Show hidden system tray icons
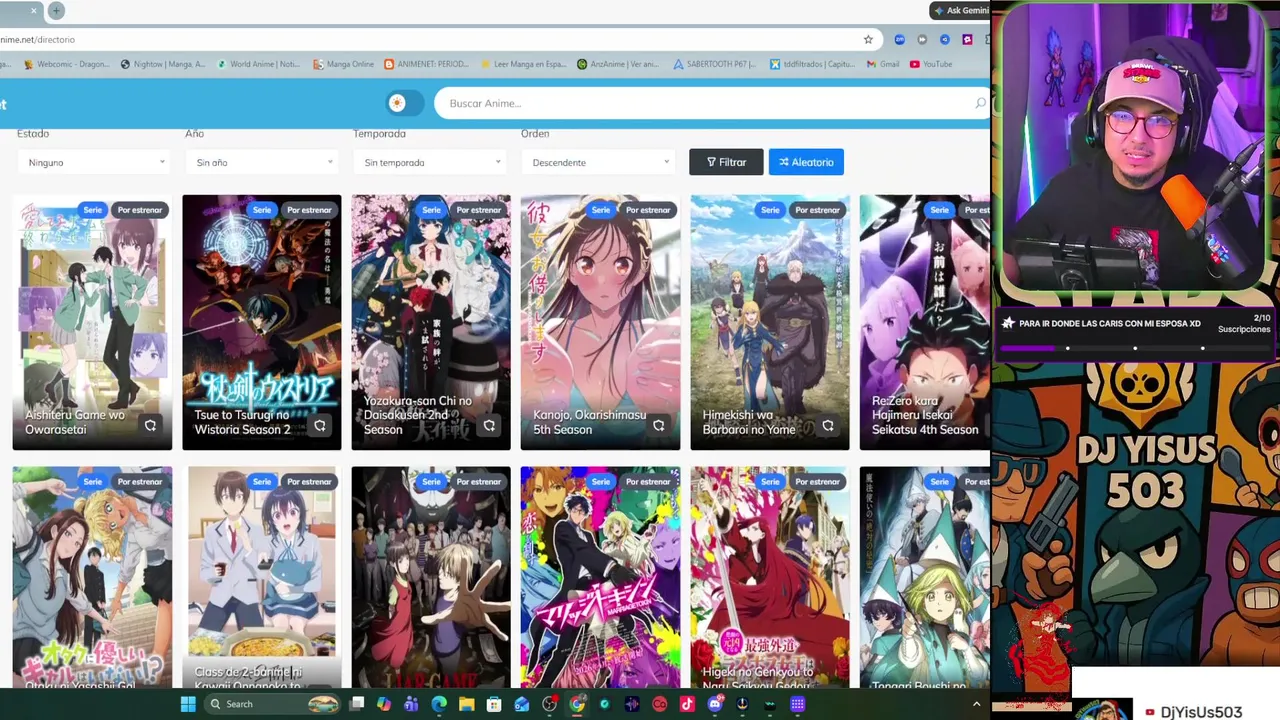This screenshot has width=1280, height=720. tap(976, 704)
